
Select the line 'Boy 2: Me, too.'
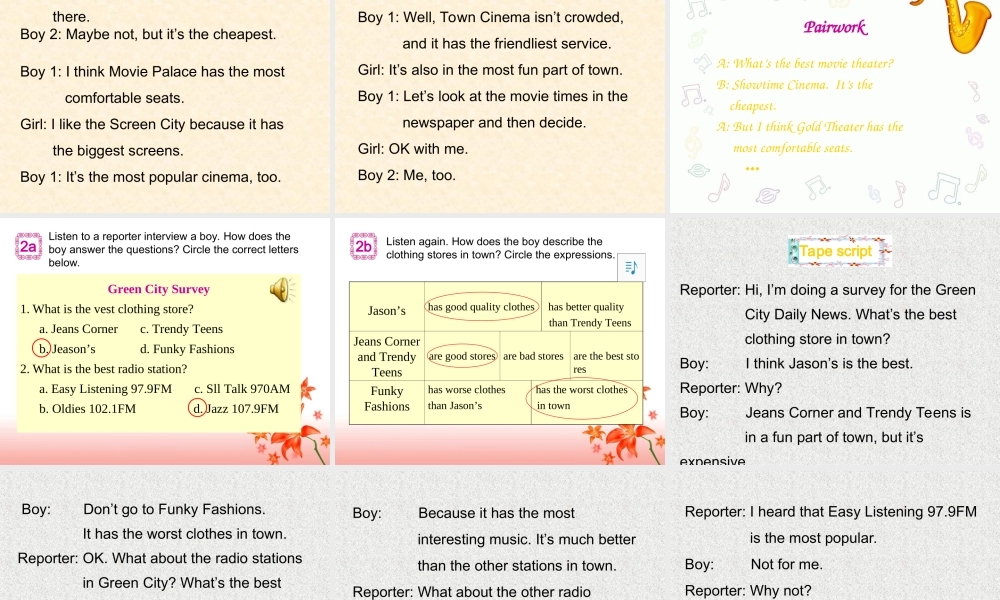coord(406,175)
